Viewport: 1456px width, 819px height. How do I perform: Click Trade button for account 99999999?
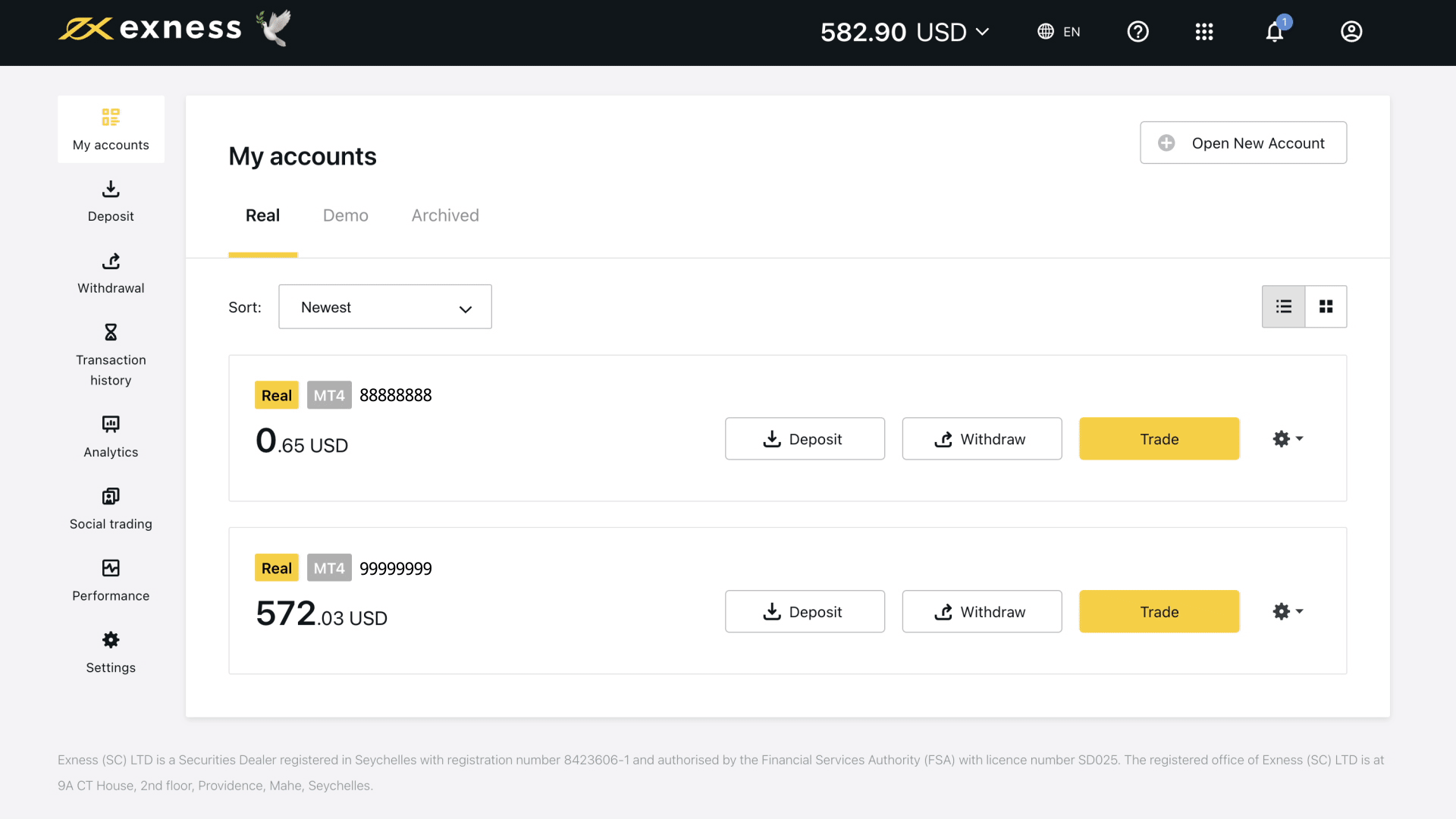[x=1159, y=611]
